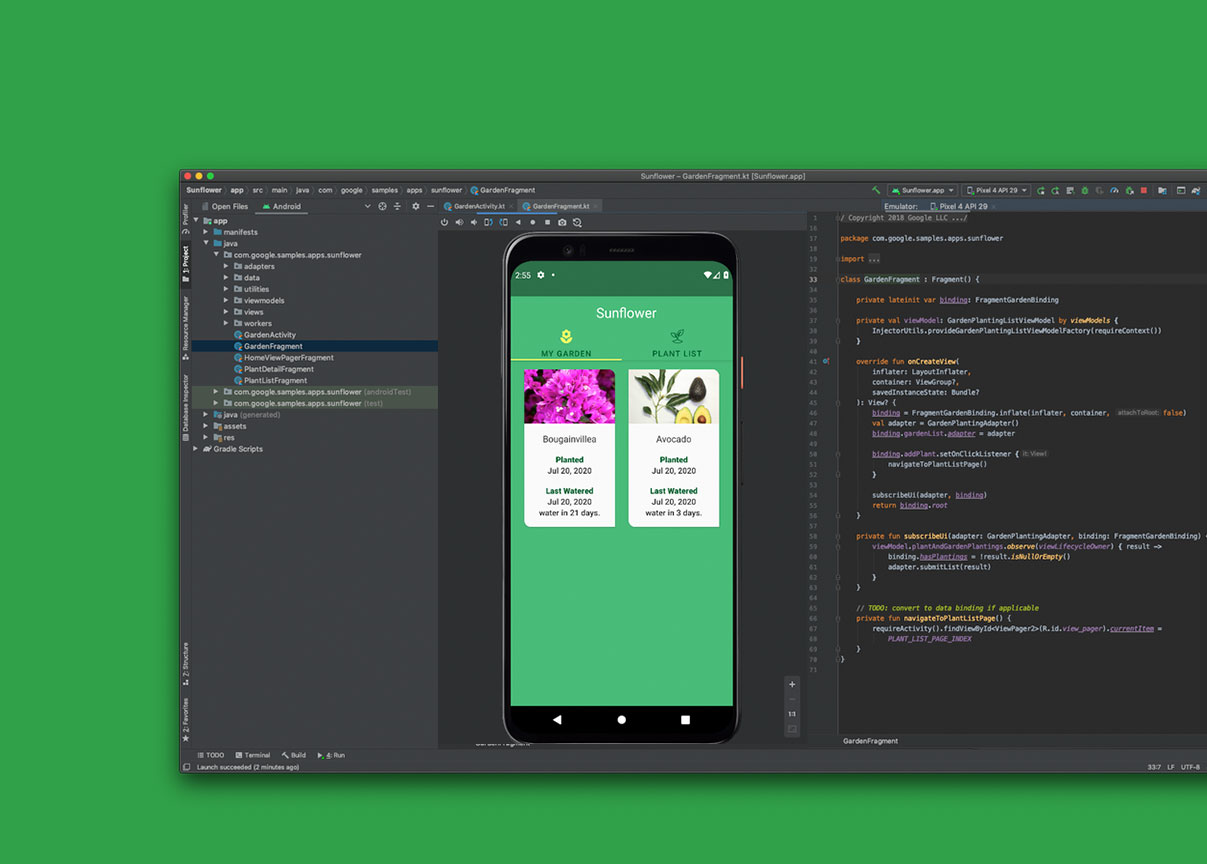Click the Collapse All icon in Project panel
1207x864 pixels.
pyautogui.click(x=397, y=206)
